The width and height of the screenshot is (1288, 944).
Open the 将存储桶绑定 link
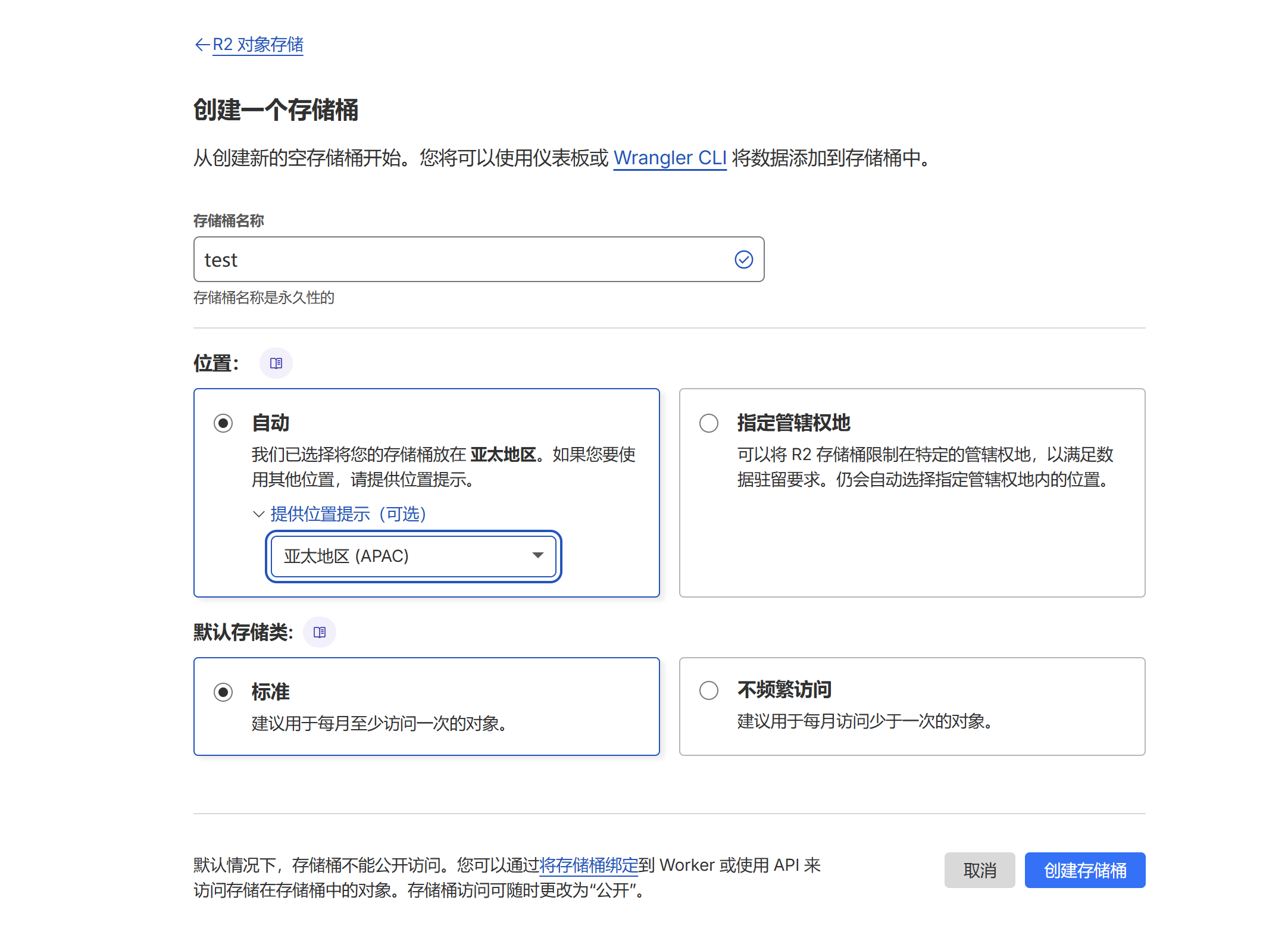589,866
